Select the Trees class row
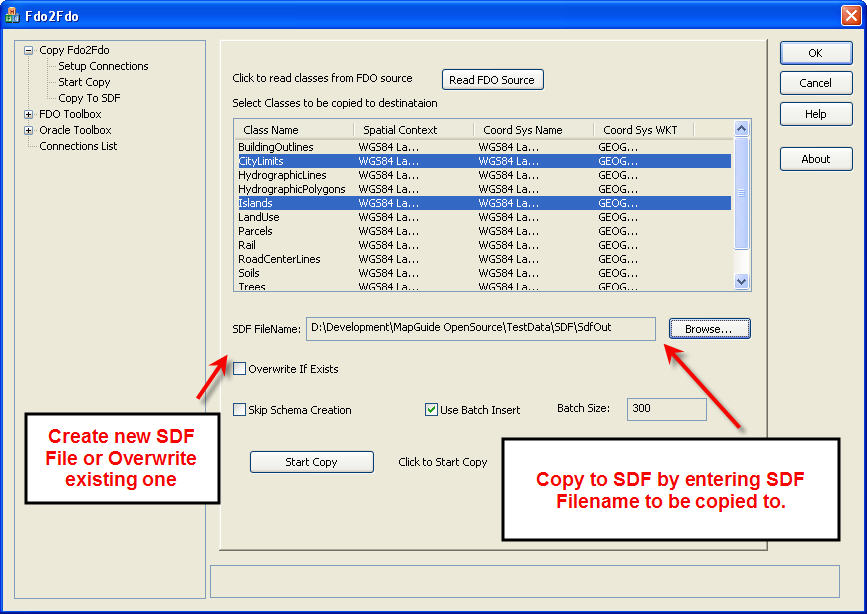Screen dimensions: 867x614 coord(484,286)
